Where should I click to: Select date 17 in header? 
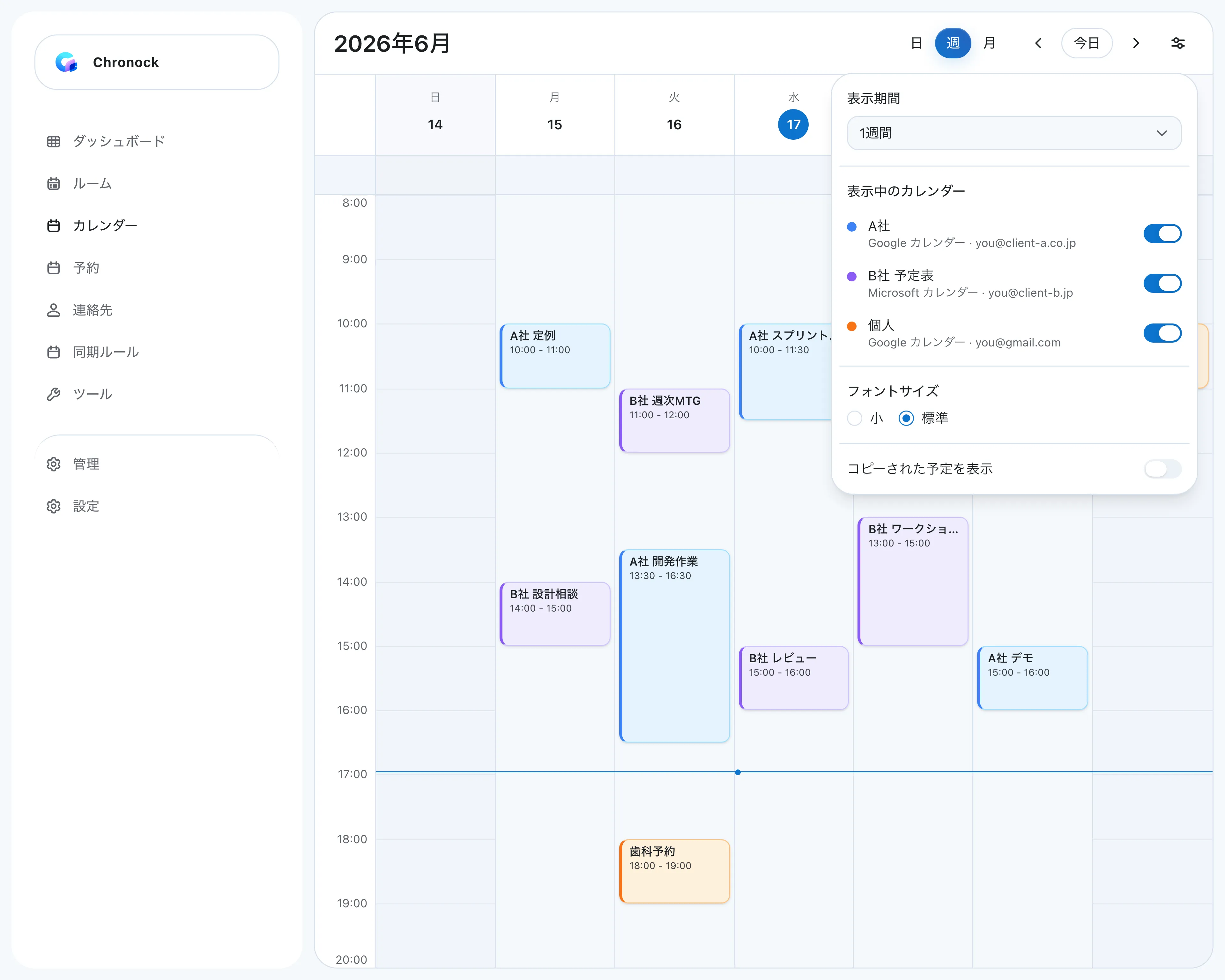(x=793, y=125)
